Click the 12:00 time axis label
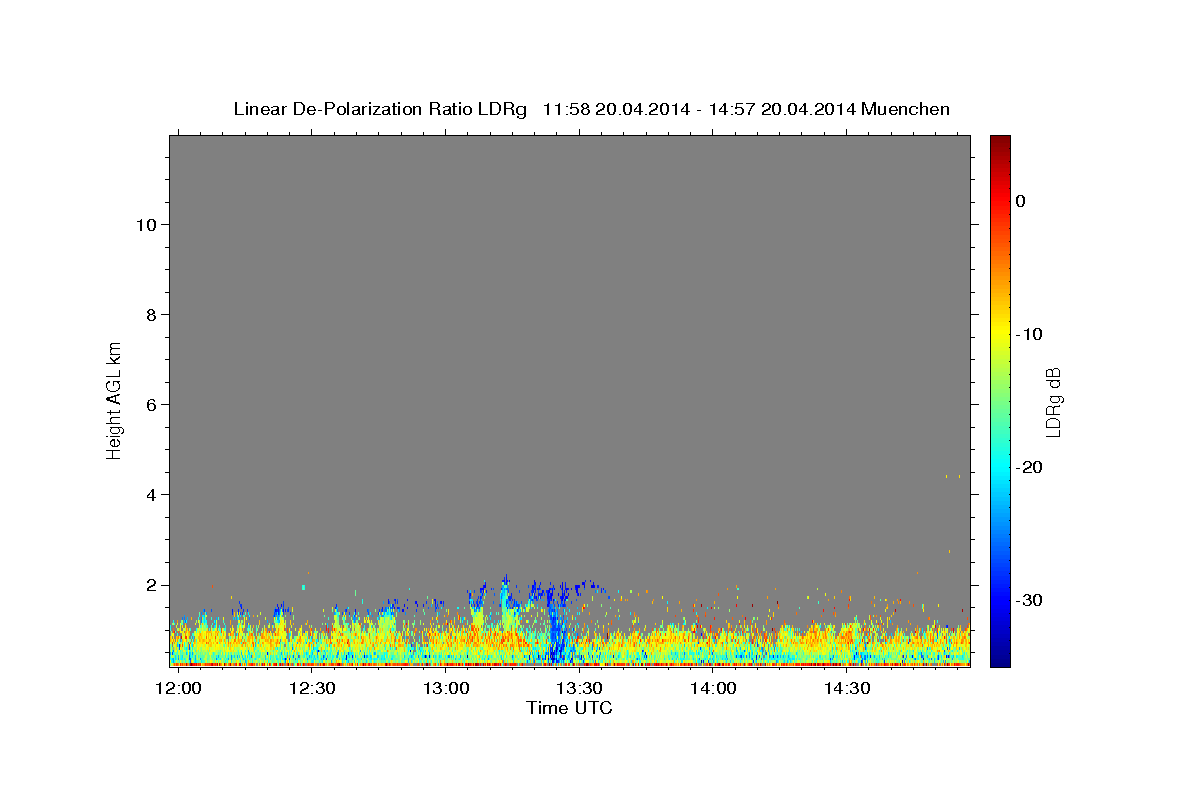The image size is (1200, 800). point(179,688)
